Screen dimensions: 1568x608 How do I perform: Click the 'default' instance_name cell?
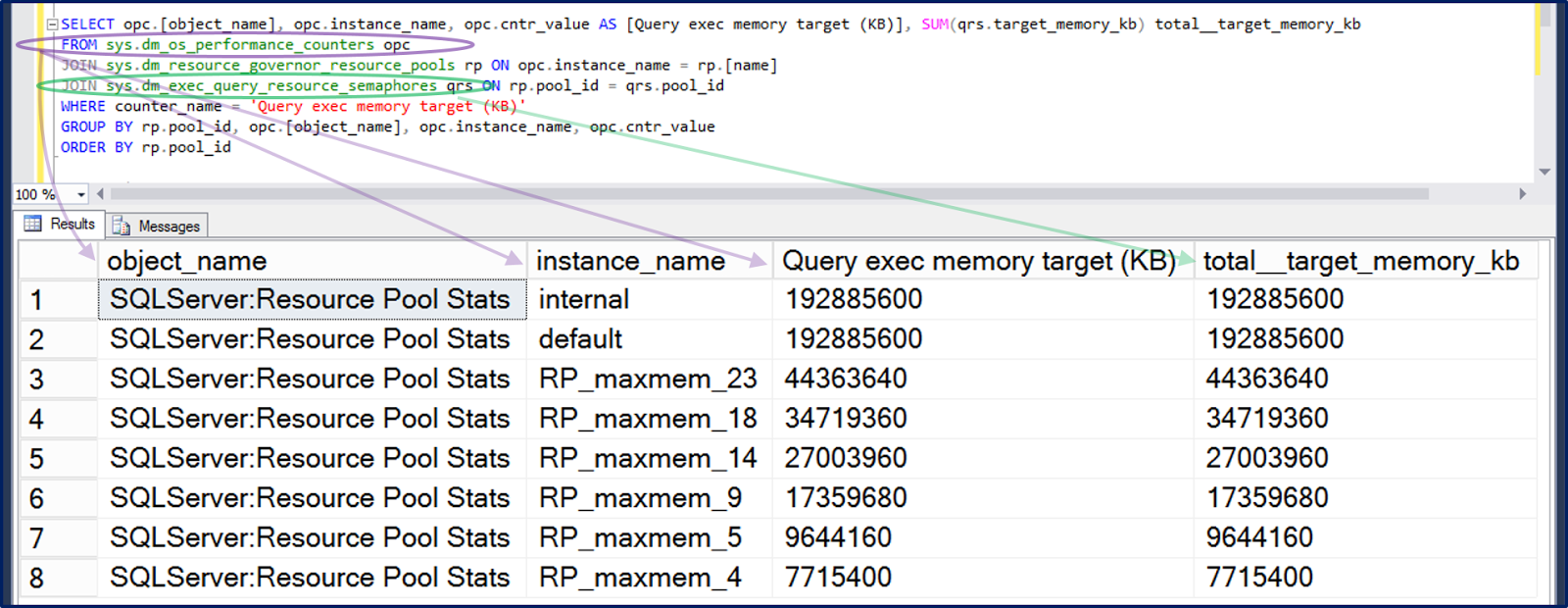650,339
